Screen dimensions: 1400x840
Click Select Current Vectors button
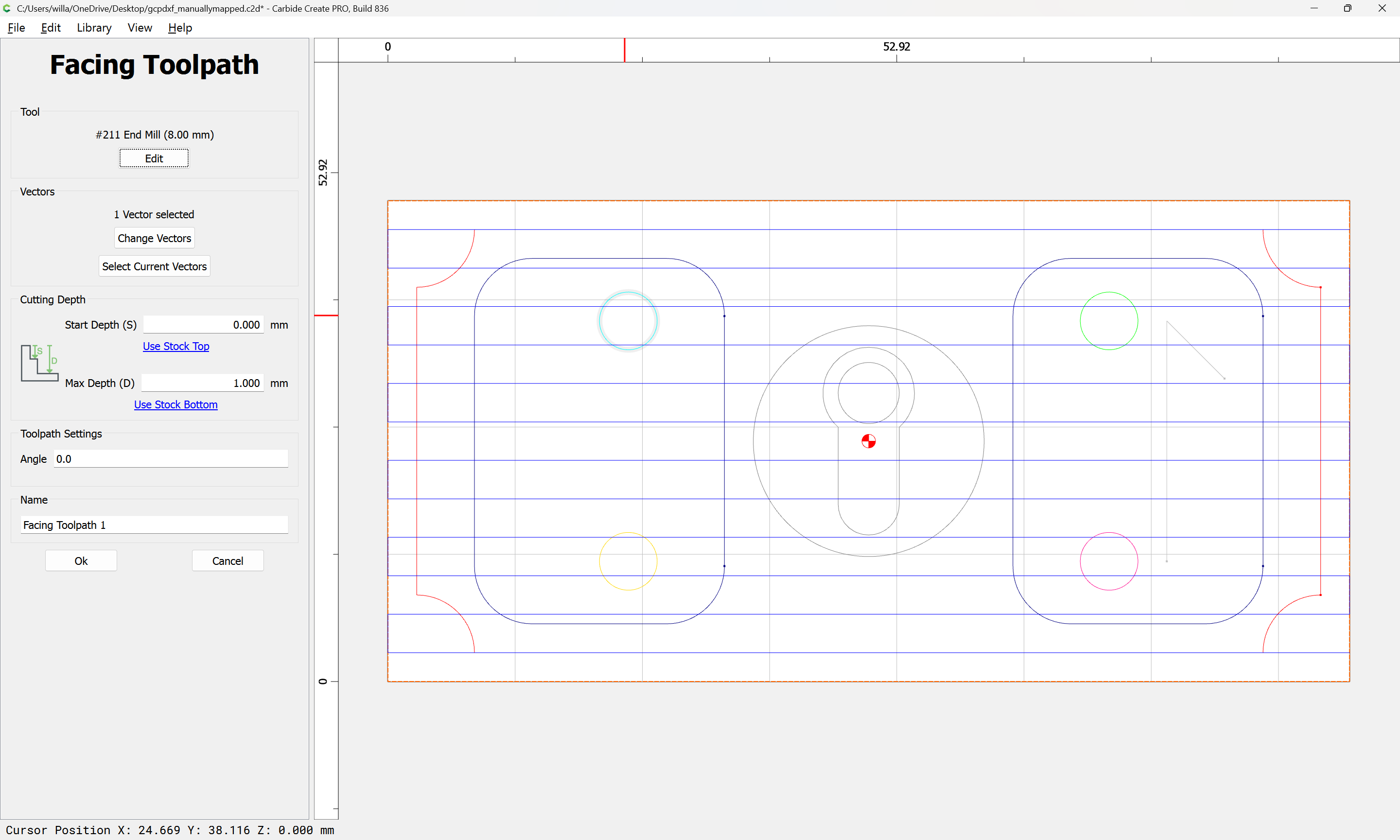[x=154, y=266]
